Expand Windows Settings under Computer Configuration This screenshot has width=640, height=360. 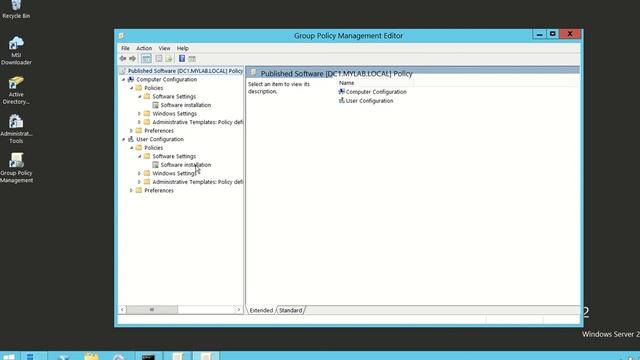pos(140,114)
